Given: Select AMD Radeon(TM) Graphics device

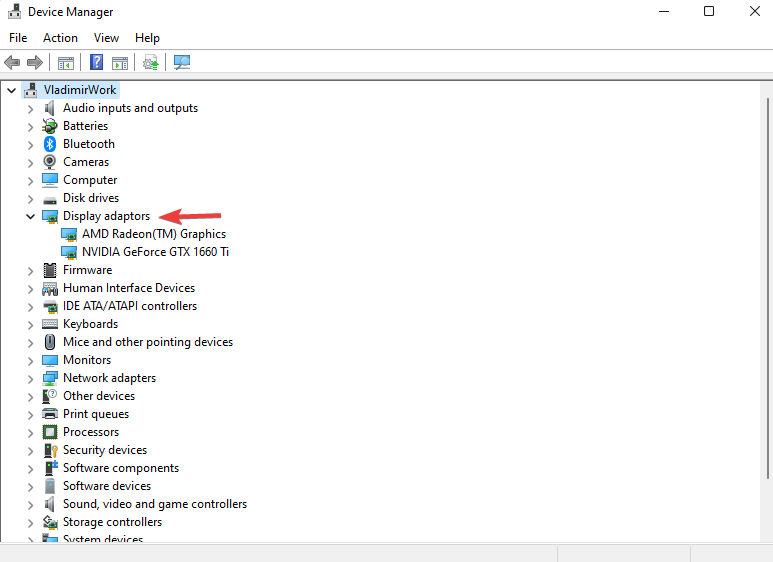Looking at the screenshot, I should coord(154,234).
